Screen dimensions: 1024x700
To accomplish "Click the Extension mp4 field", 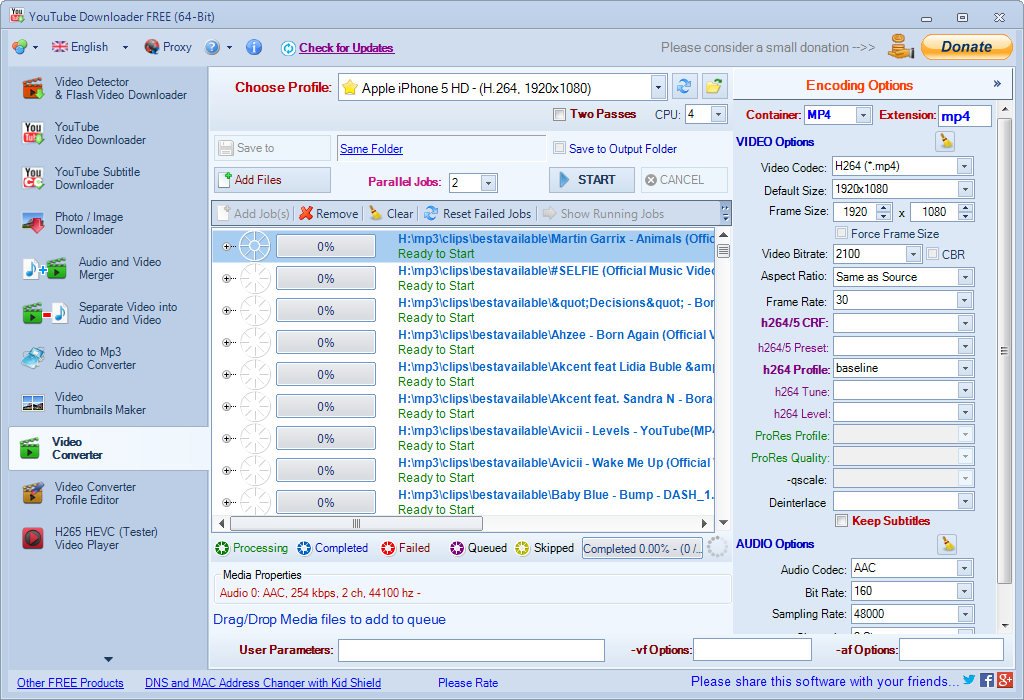I will 965,116.
